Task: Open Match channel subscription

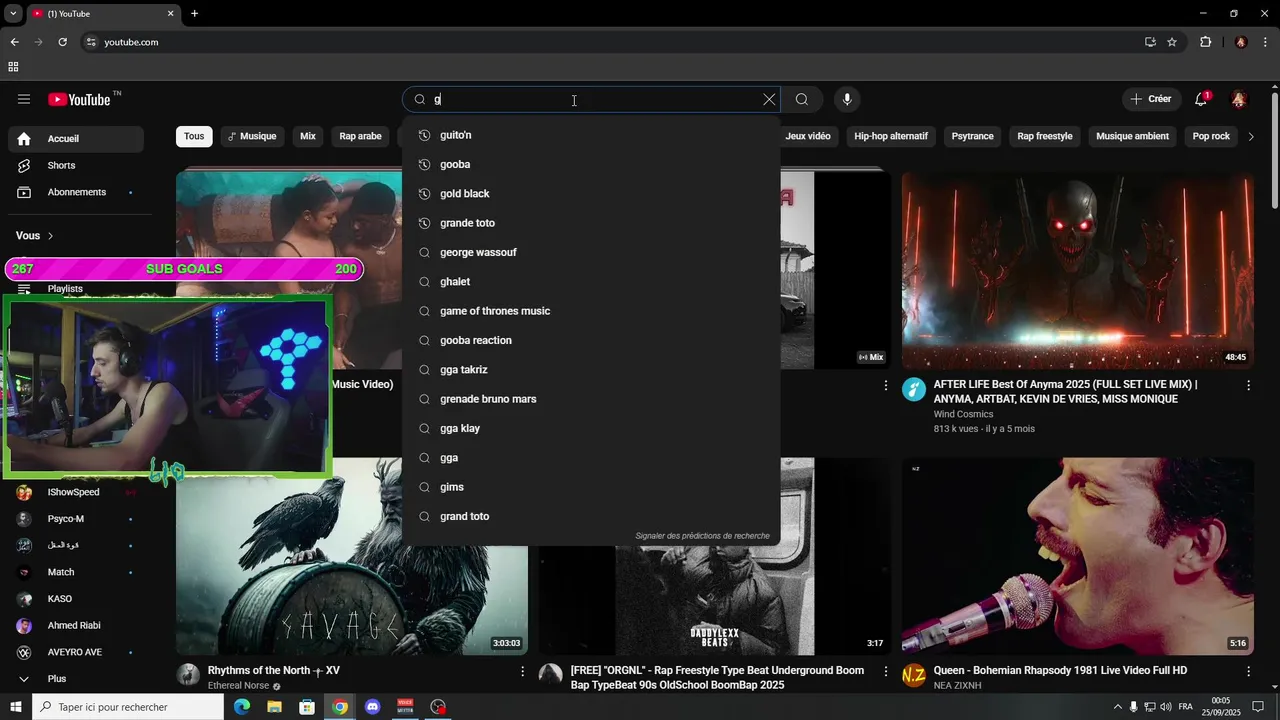Action: tap(76, 572)
